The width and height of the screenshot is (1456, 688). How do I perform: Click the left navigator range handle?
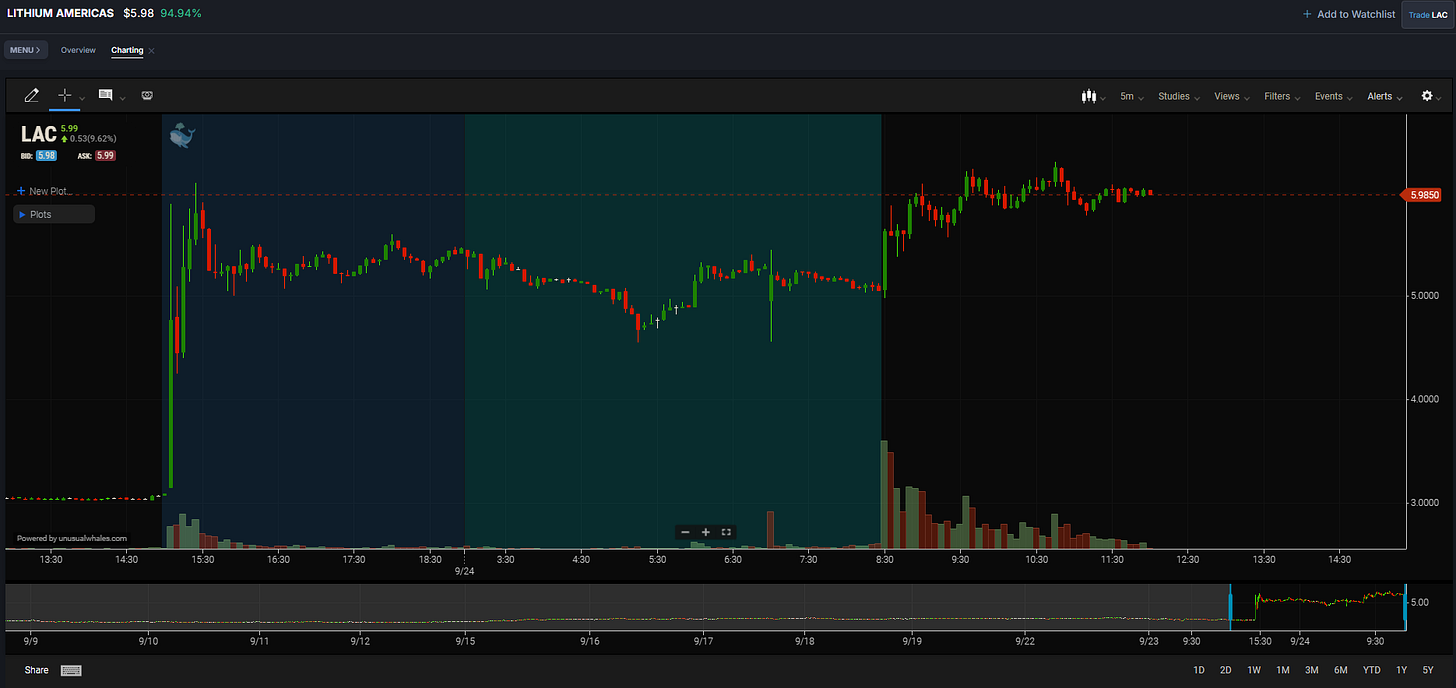pos(1230,607)
